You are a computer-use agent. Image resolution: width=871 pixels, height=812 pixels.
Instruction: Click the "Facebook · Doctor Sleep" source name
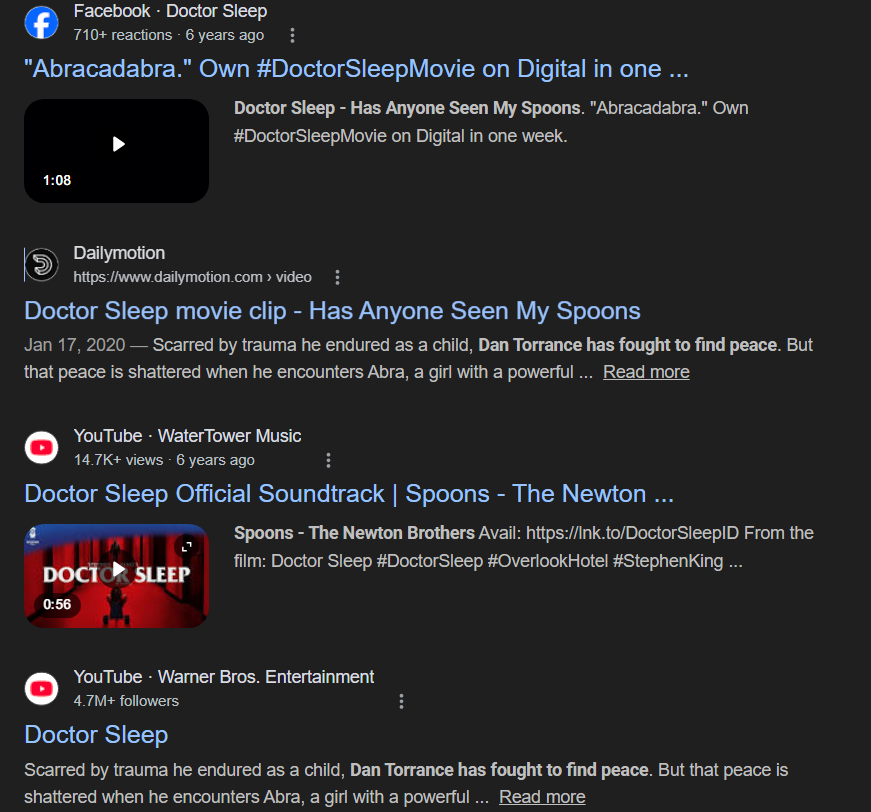coord(170,12)
